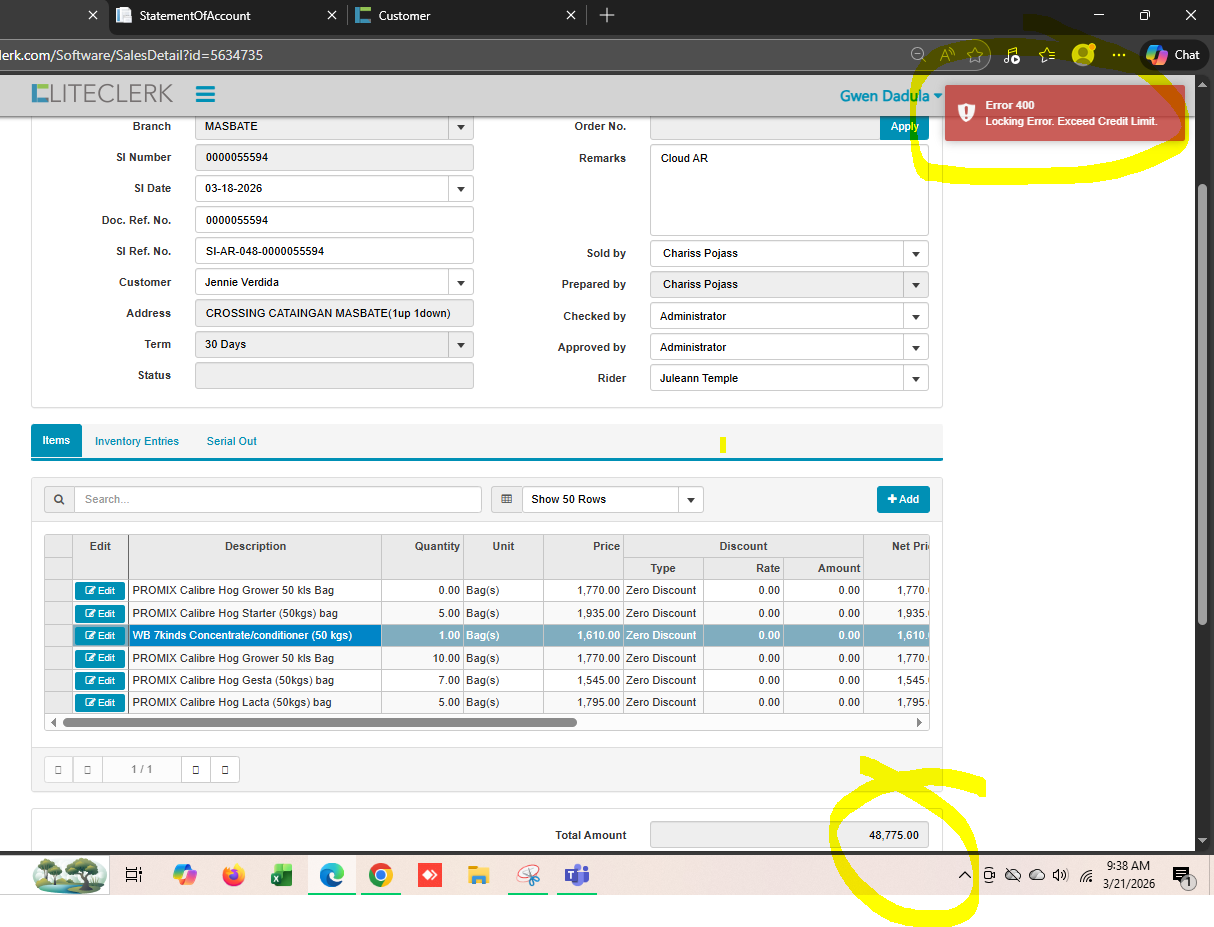Screen dimensions: 1214x927
Task: Click the shield icon in the error alert
Action: click(x=966, y=112)
